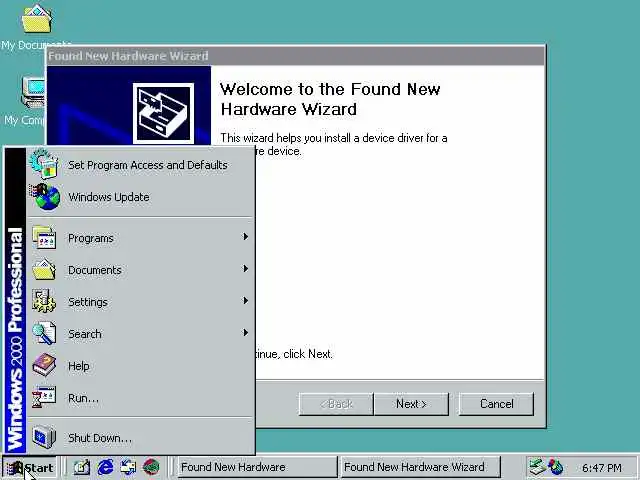Open My Documents desktop icon
Viewport: 640px width, 480px height.
[x=36, y=28]
